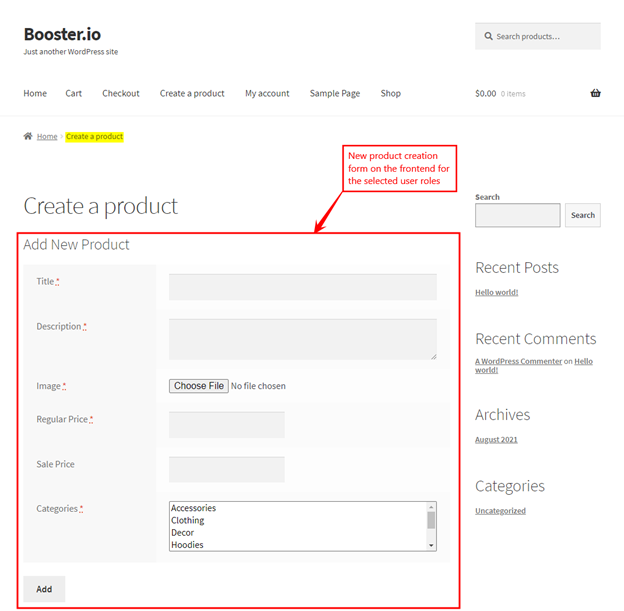Open My account page
This screenshot has height=611, width=624.
pos(267,93)
